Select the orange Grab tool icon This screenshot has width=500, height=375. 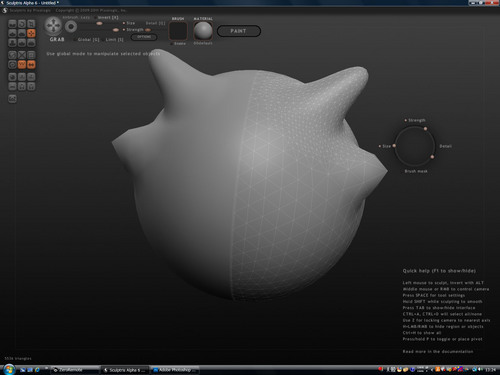tap(31, 33)
